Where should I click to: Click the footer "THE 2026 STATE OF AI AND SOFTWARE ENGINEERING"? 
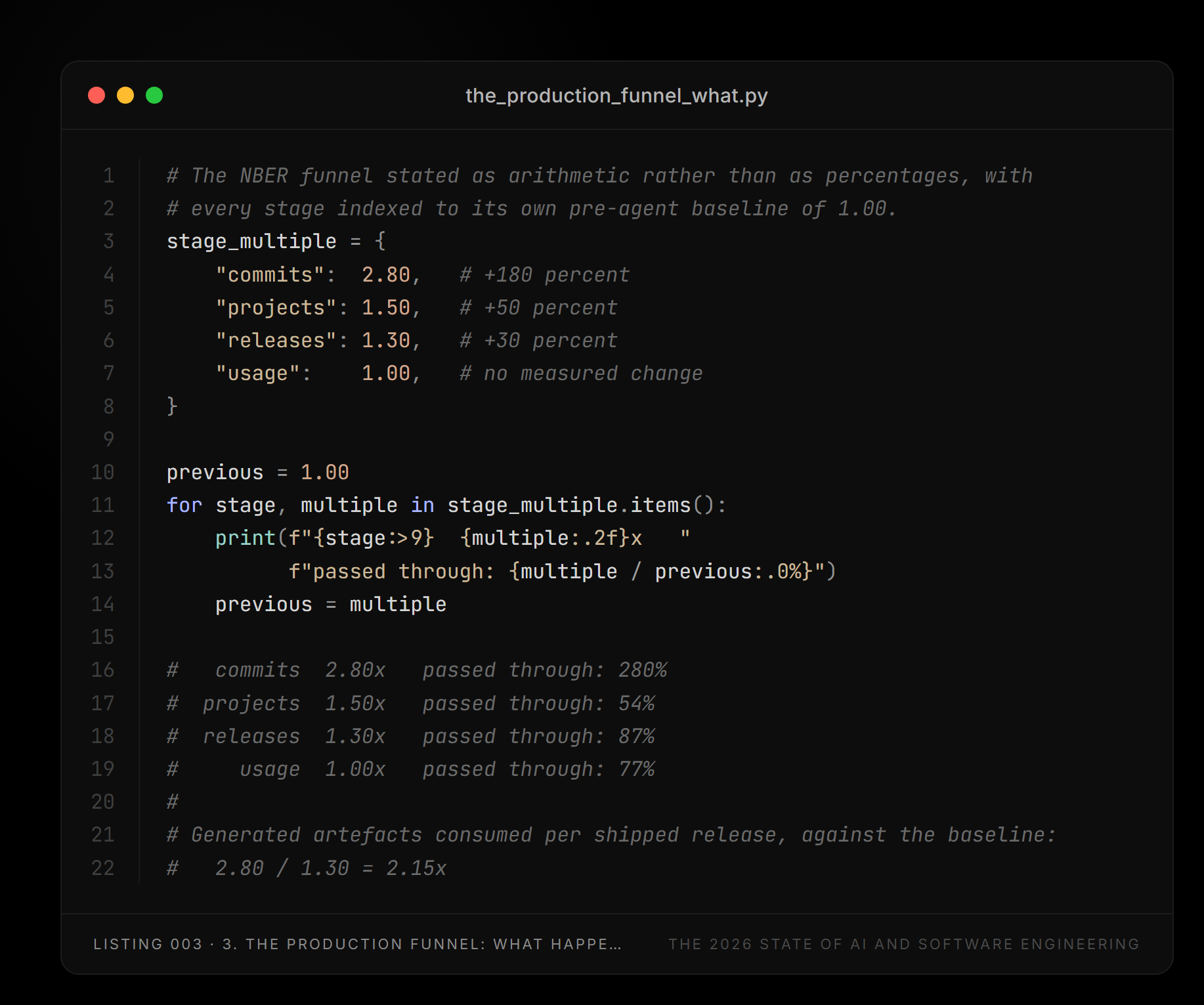point(904,944)
